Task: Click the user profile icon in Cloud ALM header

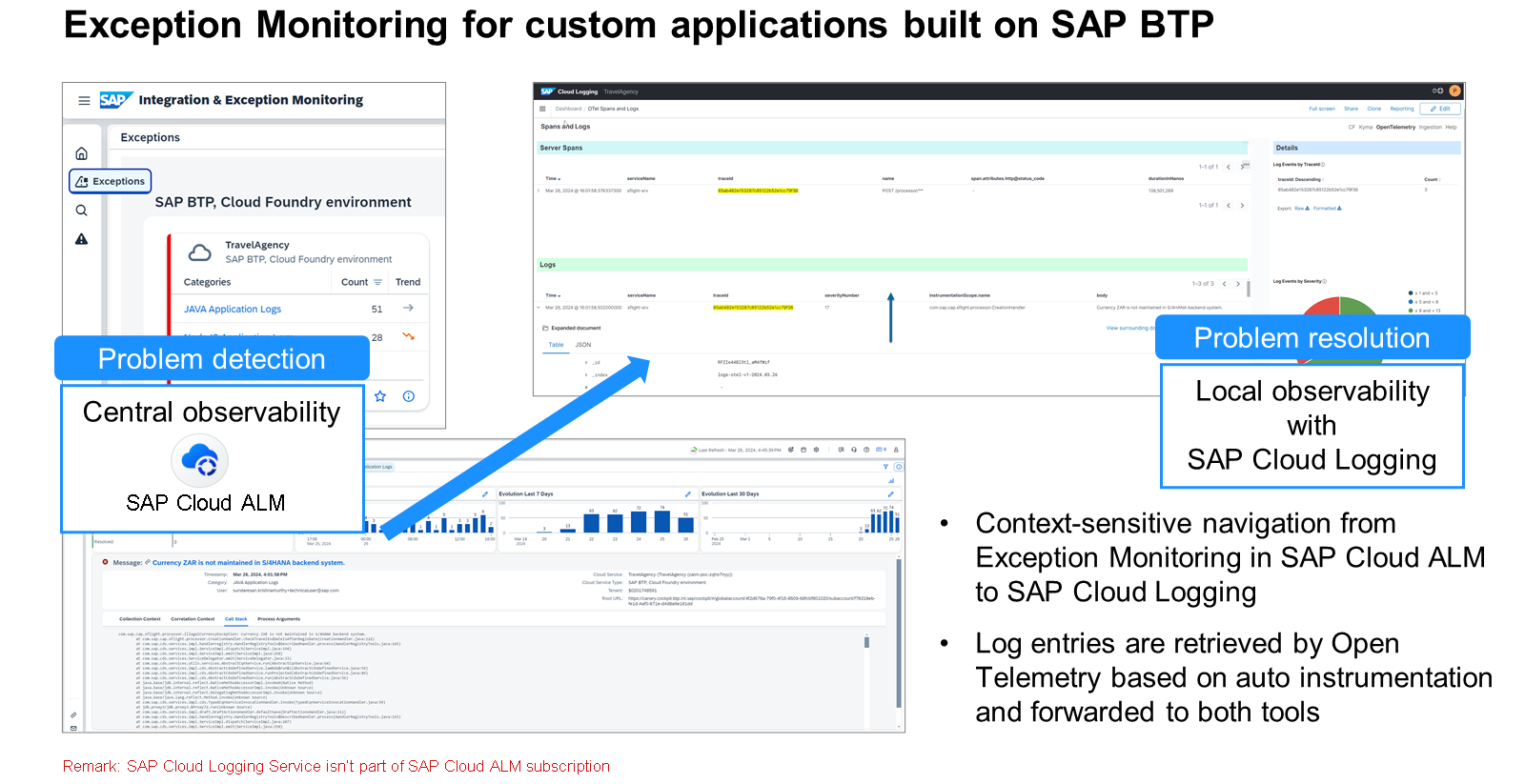Action: 896,450
